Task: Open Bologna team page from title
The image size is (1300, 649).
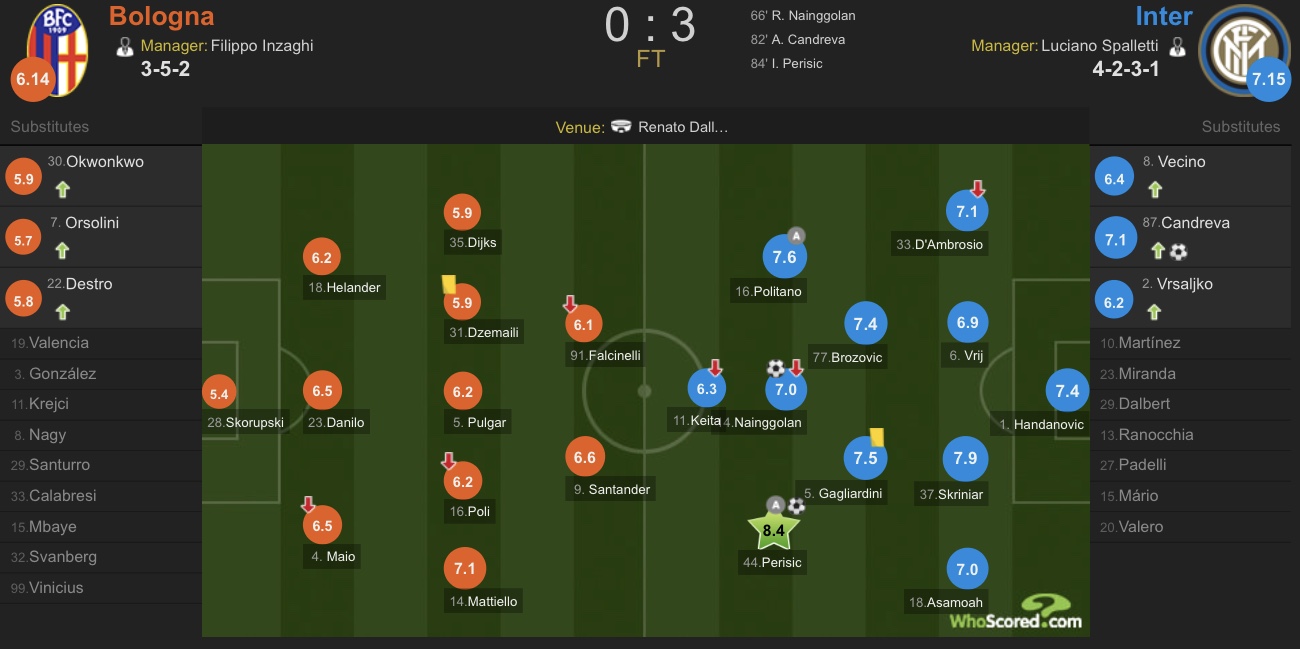Action: (x=161, y=16)
